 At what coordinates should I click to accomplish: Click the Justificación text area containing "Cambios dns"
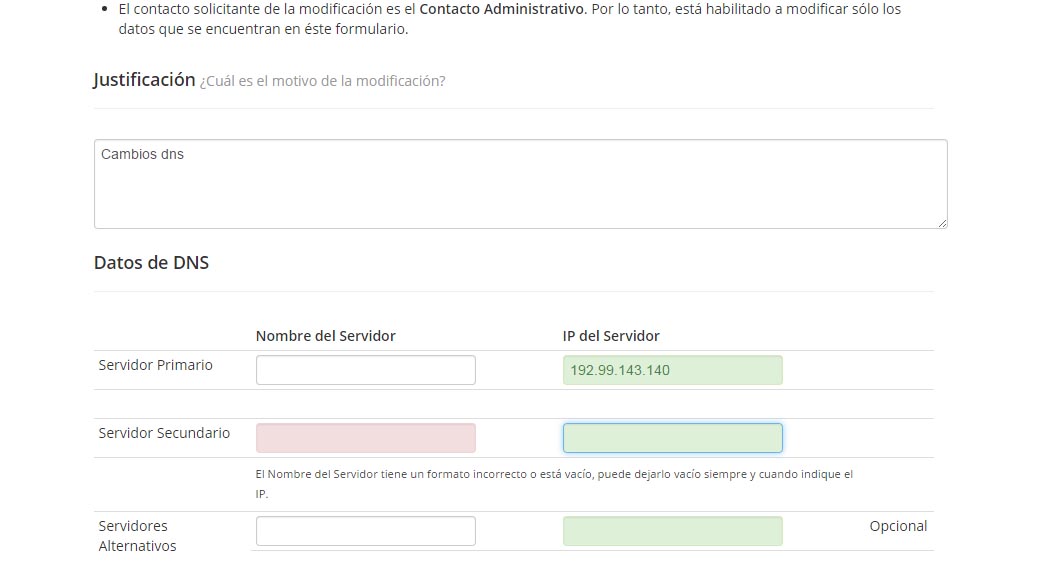pyautogui.click(x=520, y=184)
